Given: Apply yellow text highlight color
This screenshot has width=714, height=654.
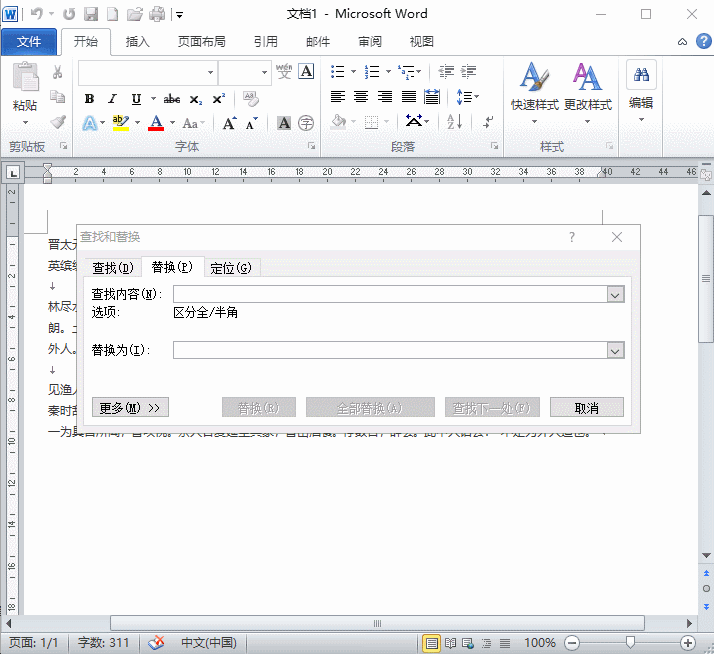Looking at the screenshot, I should click(x=121, y=123).
